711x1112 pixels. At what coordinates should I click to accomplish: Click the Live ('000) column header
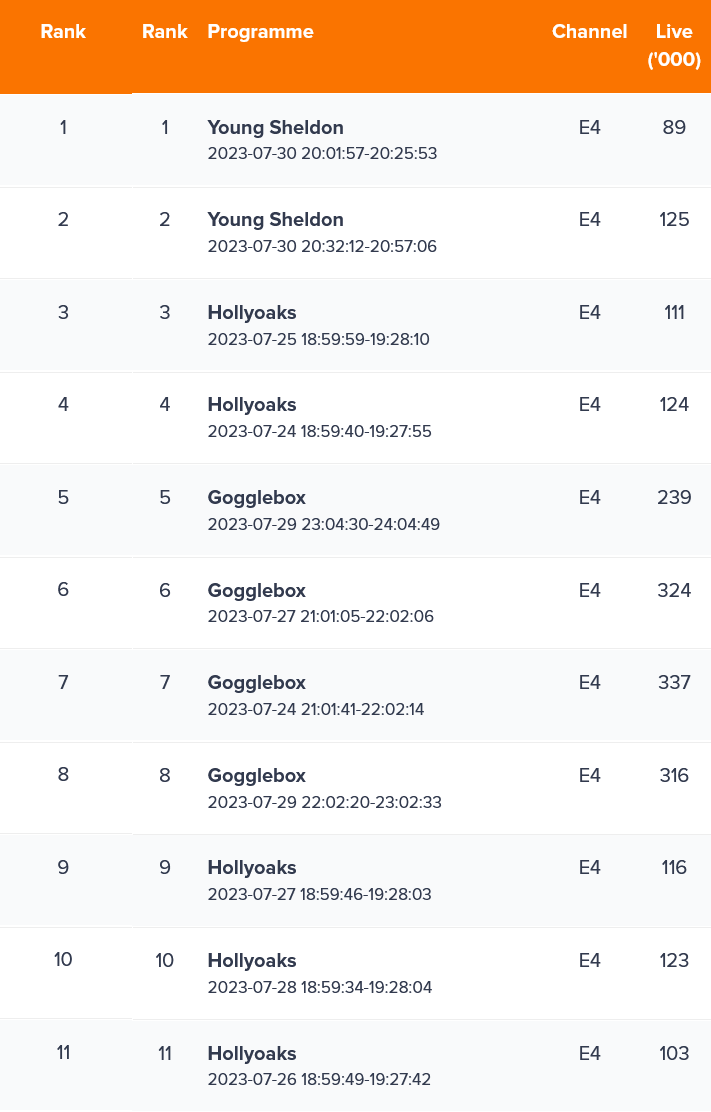tap(673, 45)
